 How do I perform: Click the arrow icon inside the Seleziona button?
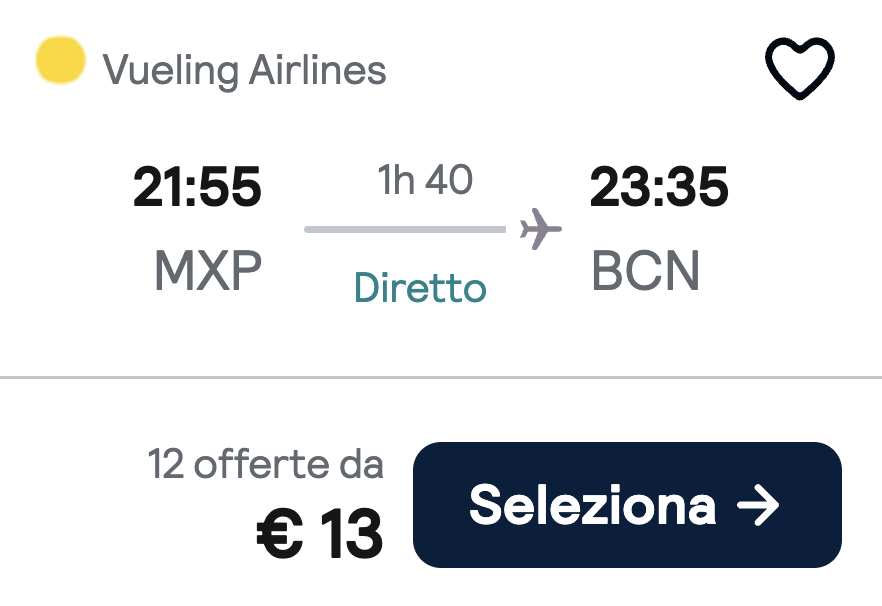[760, 506]
